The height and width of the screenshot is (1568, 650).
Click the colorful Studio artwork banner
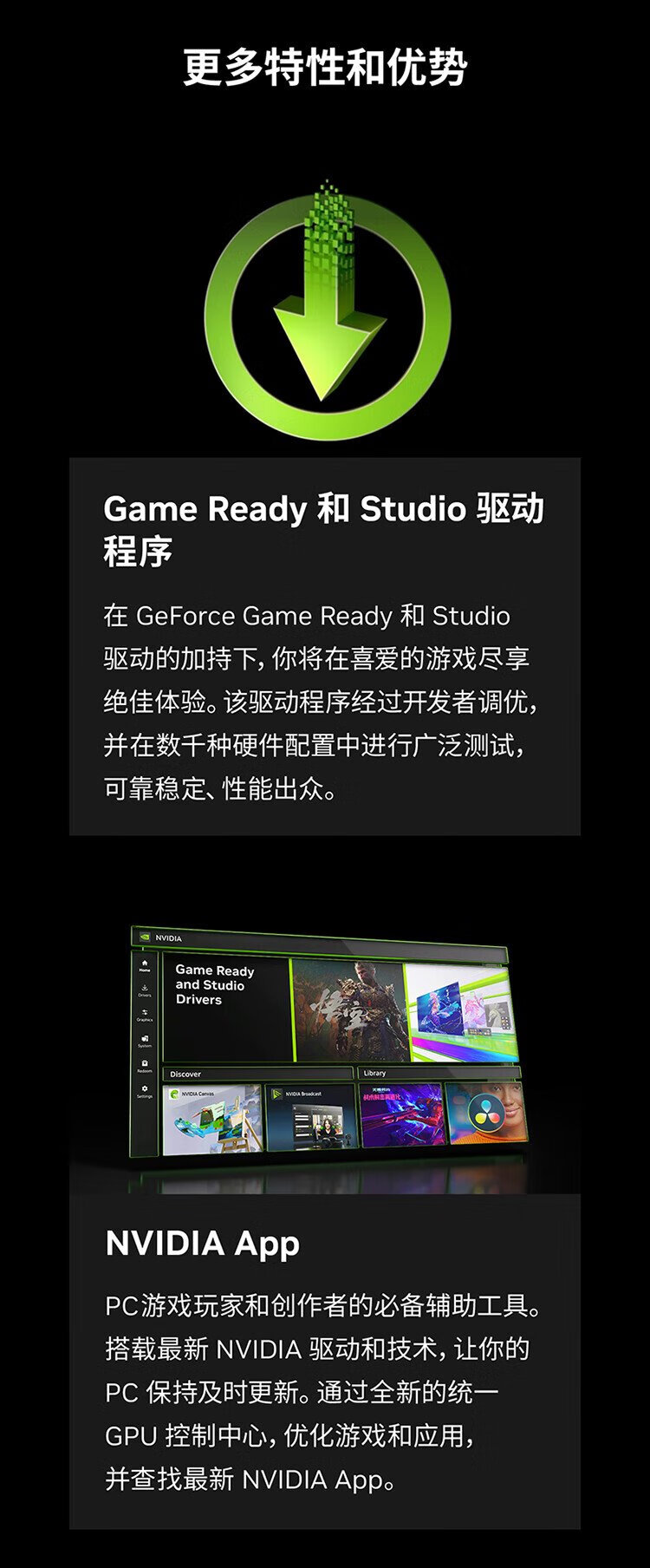461,1012
